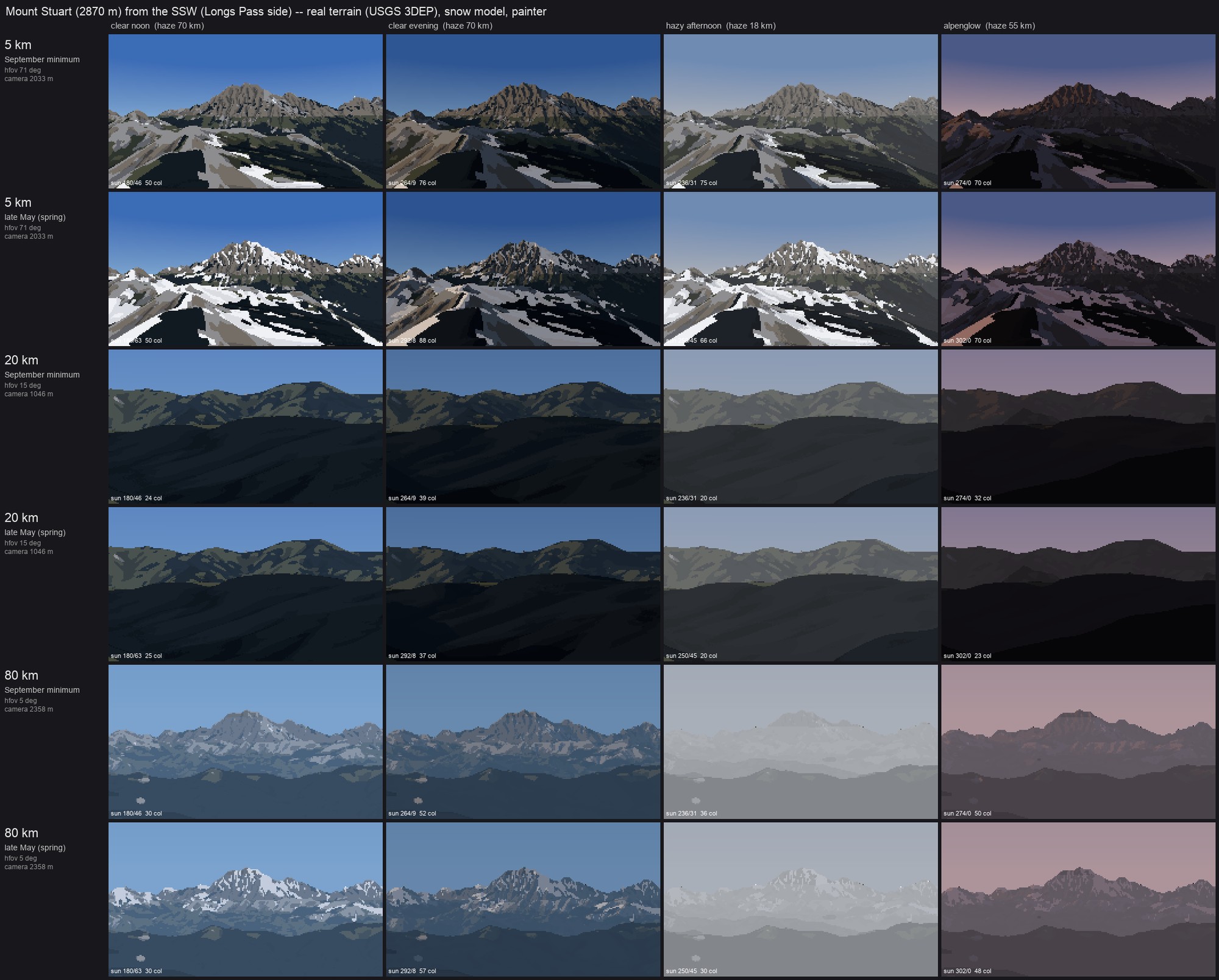Open the 80 km September clear noon render
This screenshot has width=1219, height=980.
coord(246,742)
